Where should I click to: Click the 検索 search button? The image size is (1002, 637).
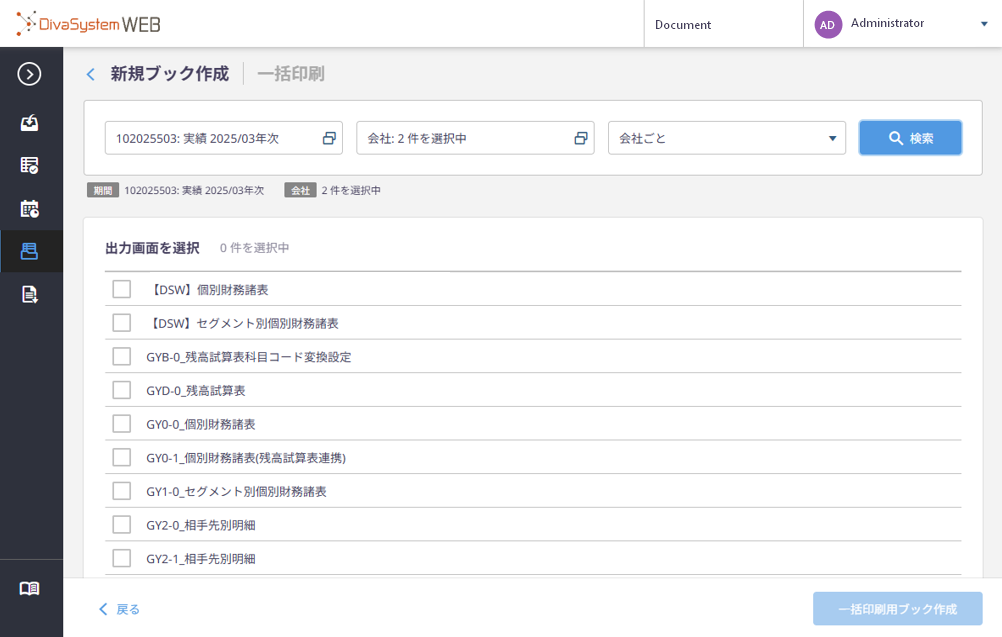(x=910, y=138)
